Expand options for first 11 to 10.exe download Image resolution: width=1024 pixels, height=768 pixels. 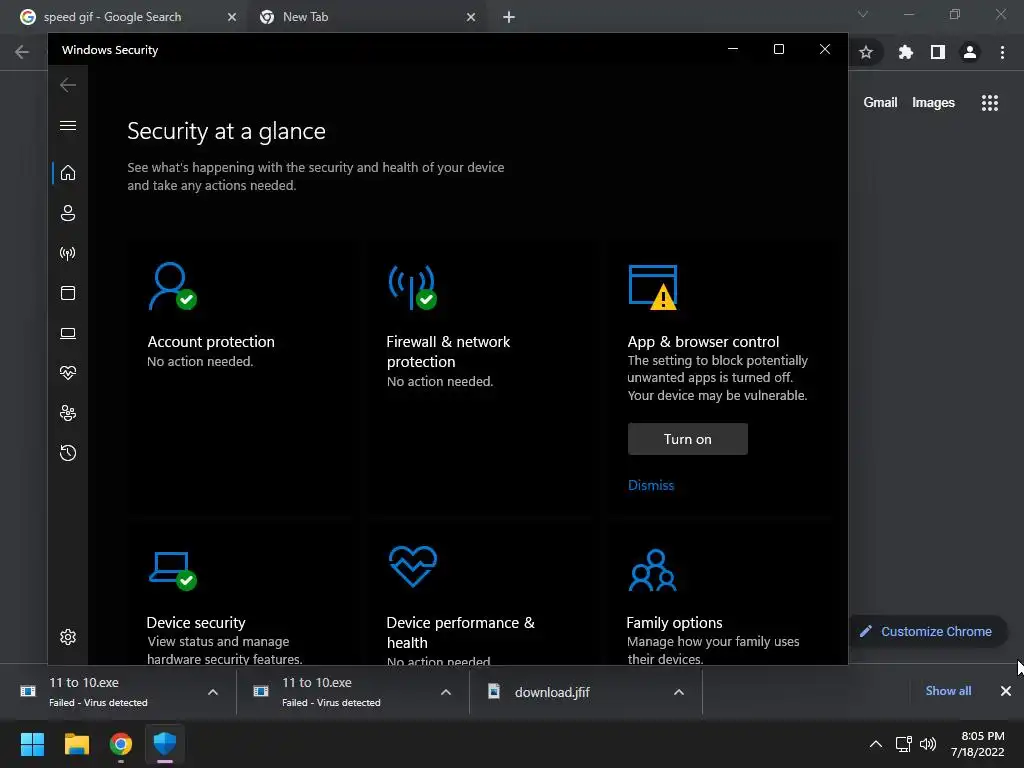pos(213,692)
